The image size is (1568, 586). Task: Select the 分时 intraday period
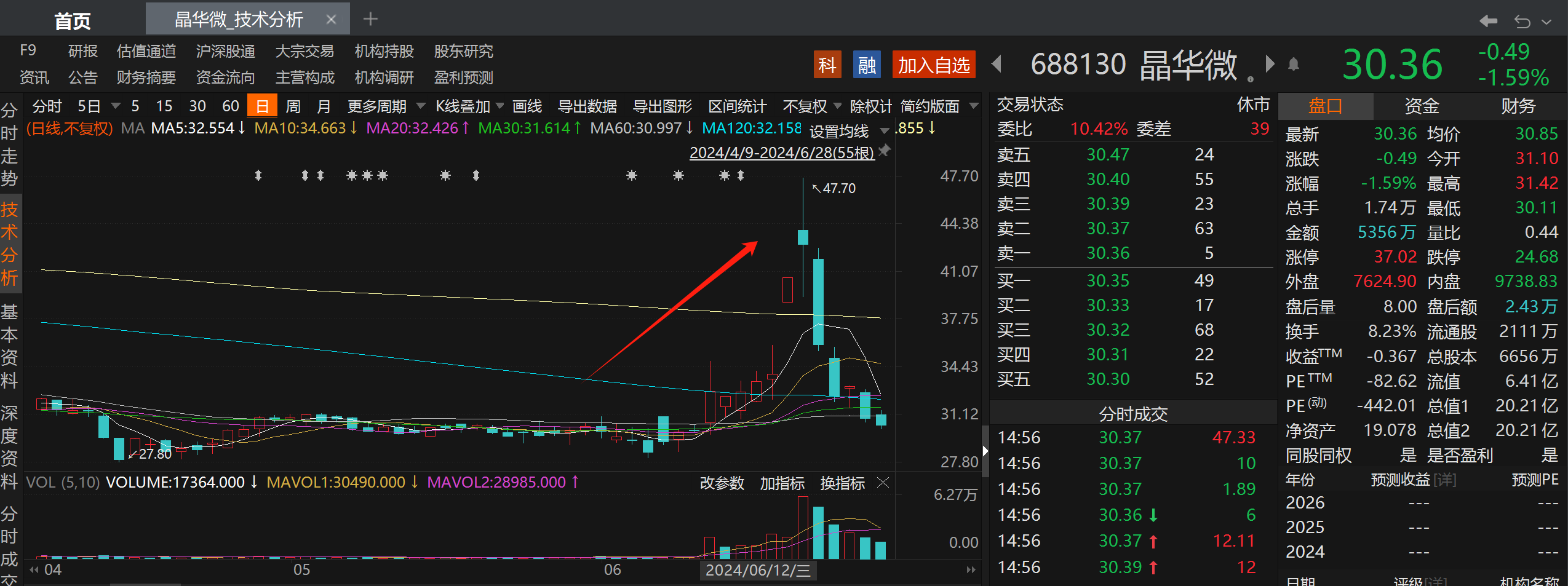(47, 106)
